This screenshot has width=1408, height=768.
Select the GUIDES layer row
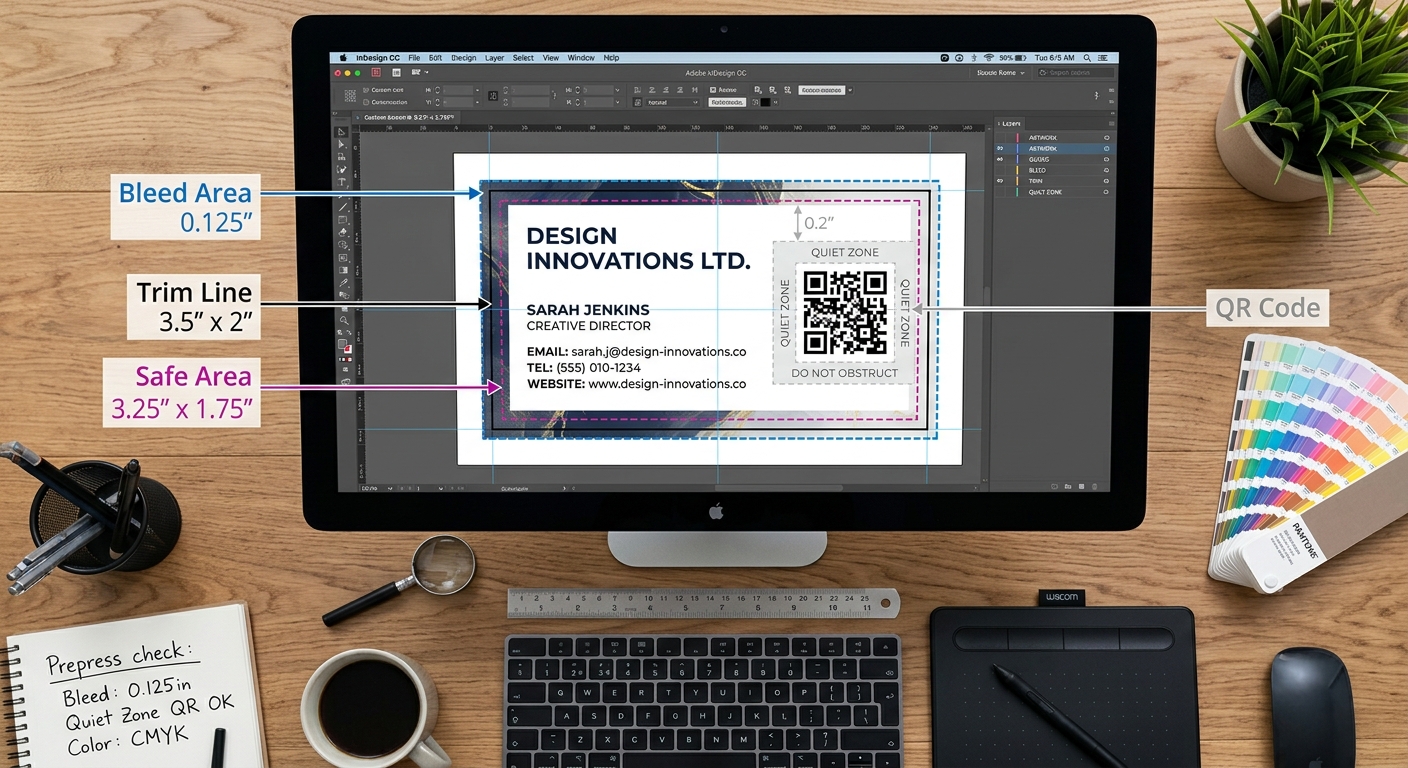[x=1054, y=159]
